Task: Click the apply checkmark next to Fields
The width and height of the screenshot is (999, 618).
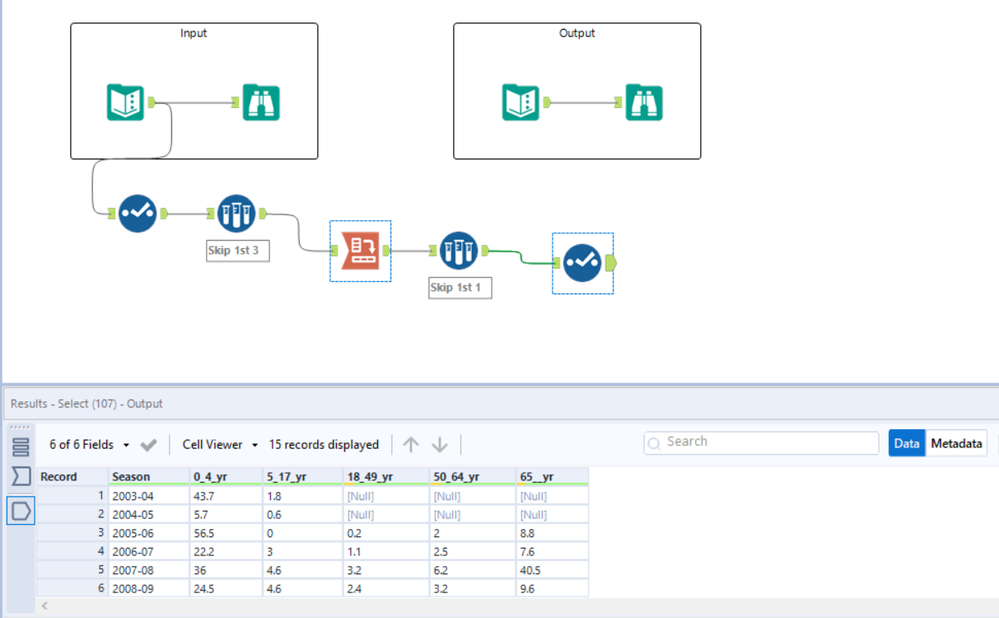Action: pyautogui.click(x=148, y=445)
